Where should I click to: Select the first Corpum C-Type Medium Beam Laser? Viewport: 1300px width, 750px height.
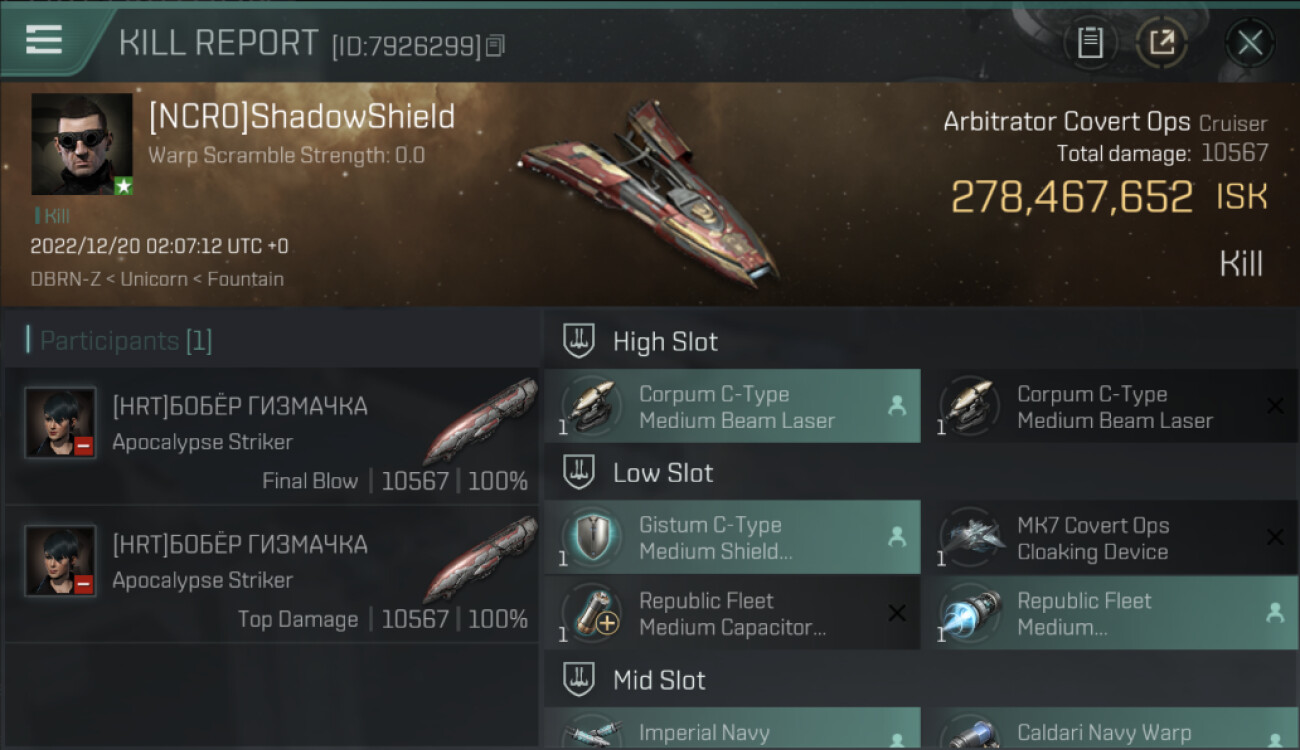(x=732, y=406)
